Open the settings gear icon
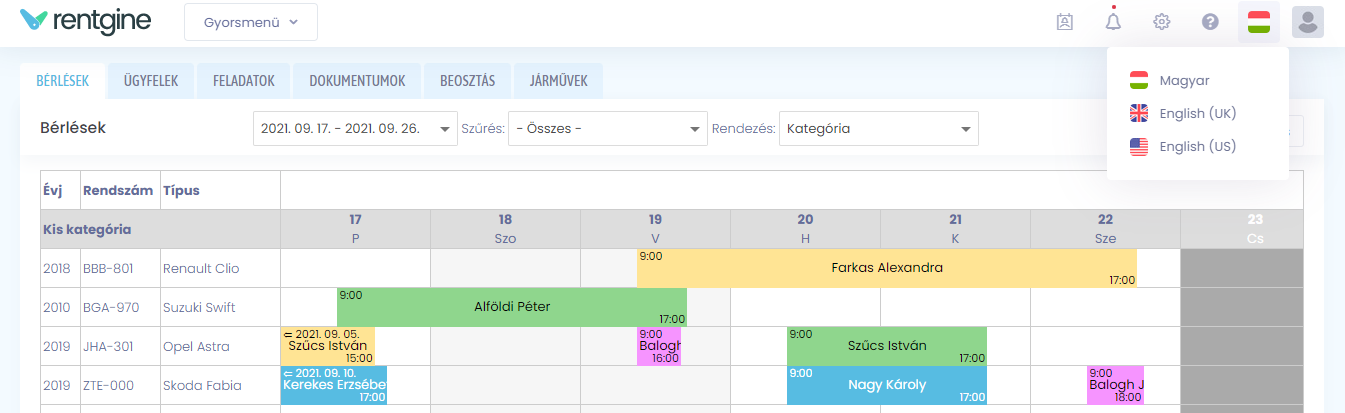 coord(1161,21)
